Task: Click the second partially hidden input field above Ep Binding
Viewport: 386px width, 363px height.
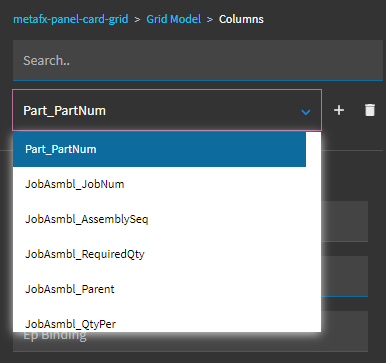Action: tap(345, 276)
